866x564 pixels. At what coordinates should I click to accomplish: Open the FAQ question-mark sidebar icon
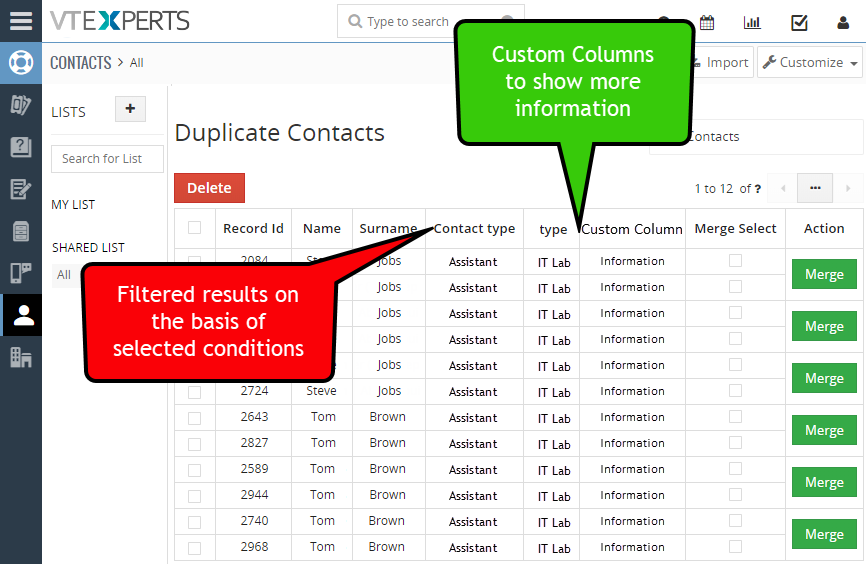tap(21, 147)
